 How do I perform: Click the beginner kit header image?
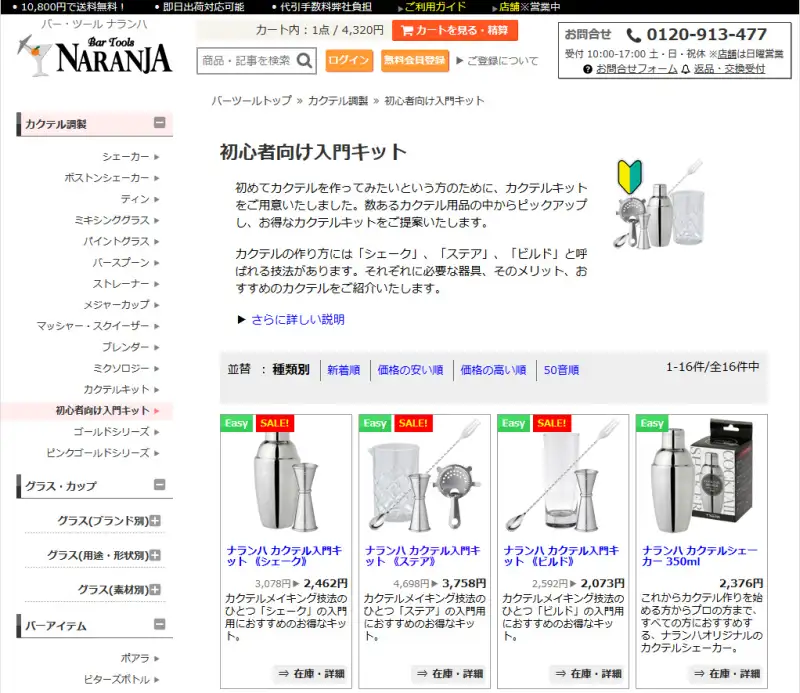pyautogui.click(x=659, y=204)
